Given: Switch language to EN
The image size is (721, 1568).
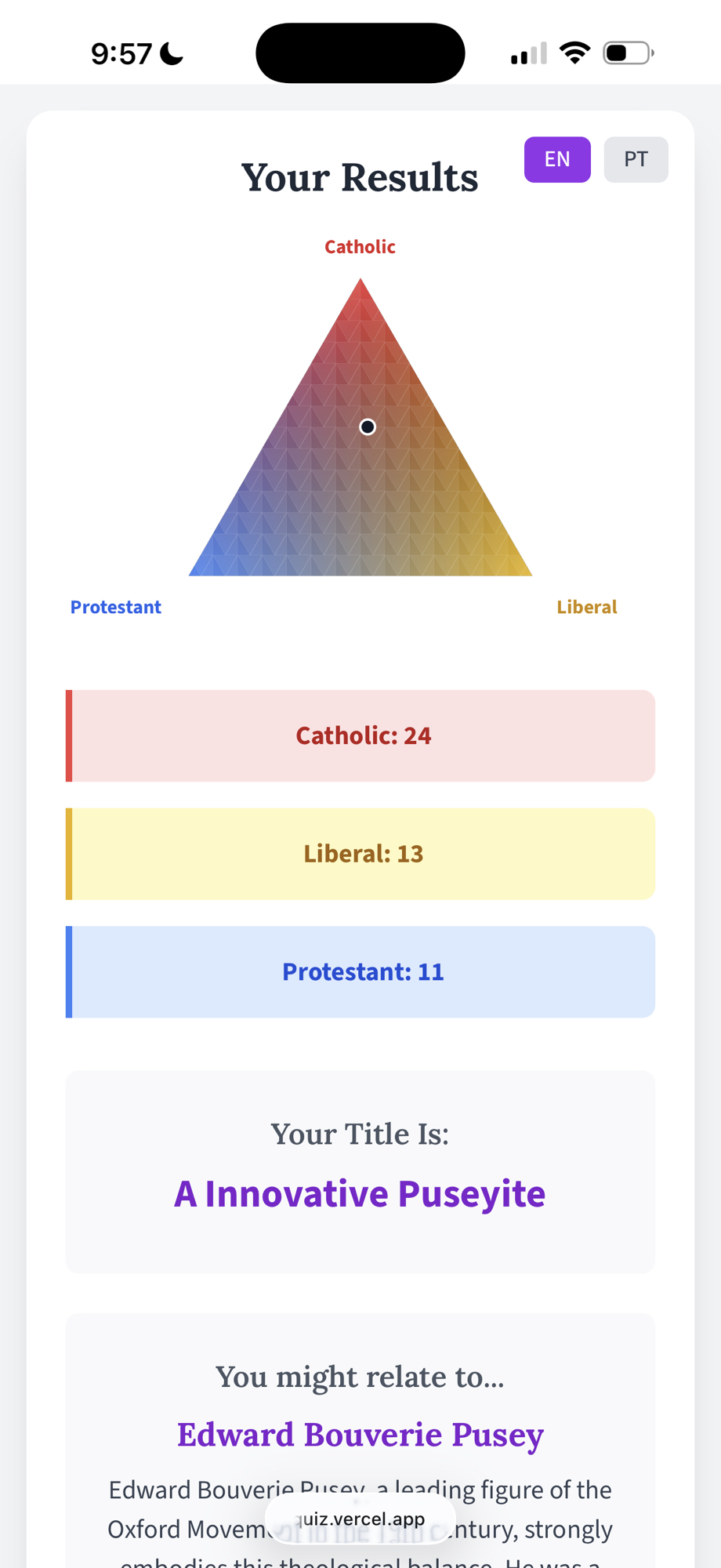Looking at the screenshot, I should click(557, 160).
